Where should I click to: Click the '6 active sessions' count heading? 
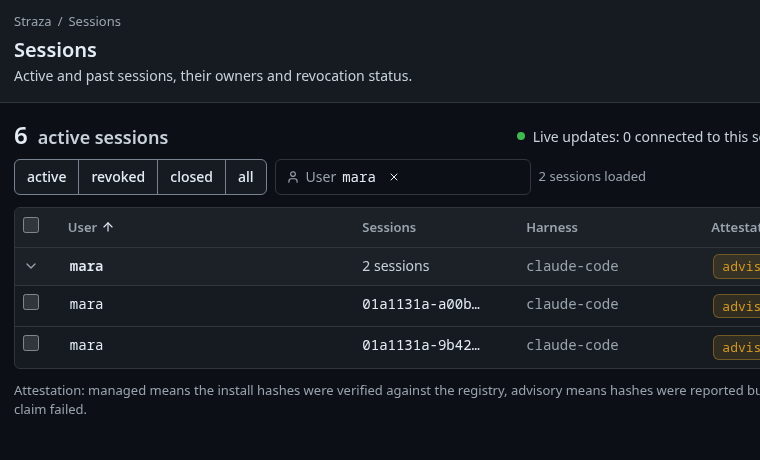pos(91,137)
